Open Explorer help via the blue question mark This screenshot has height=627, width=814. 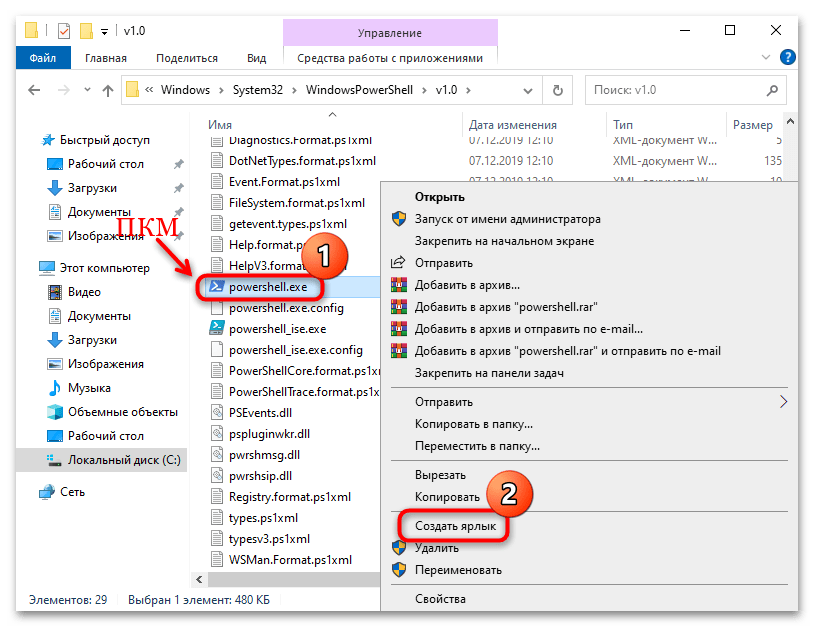pos(787,57)
